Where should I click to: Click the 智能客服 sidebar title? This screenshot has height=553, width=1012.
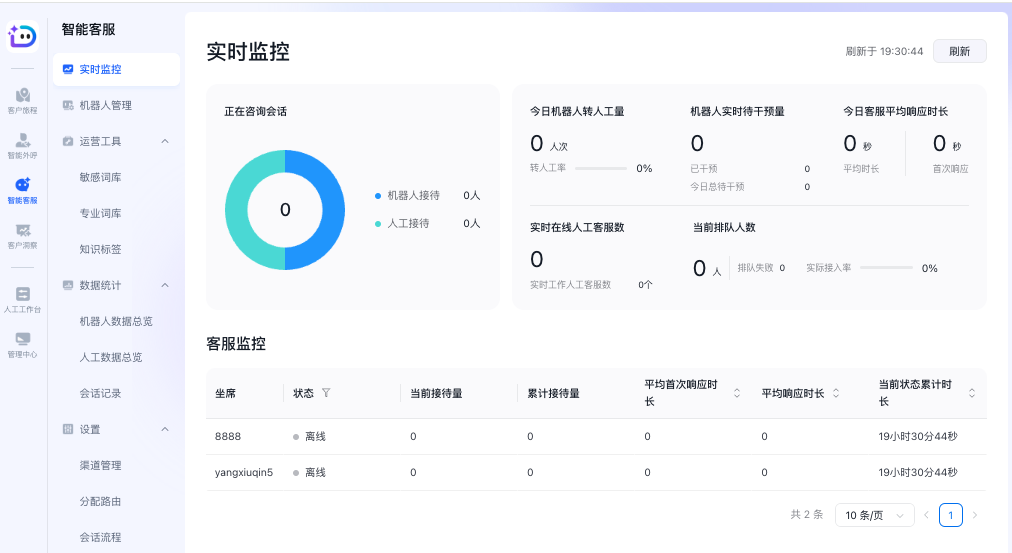(x=88, y=30)
